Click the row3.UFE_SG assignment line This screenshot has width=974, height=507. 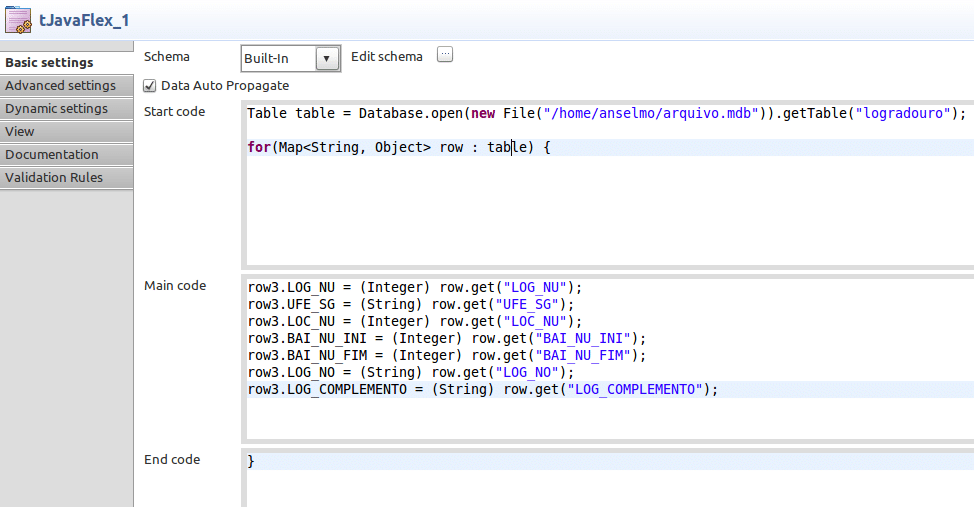point(411,304)
